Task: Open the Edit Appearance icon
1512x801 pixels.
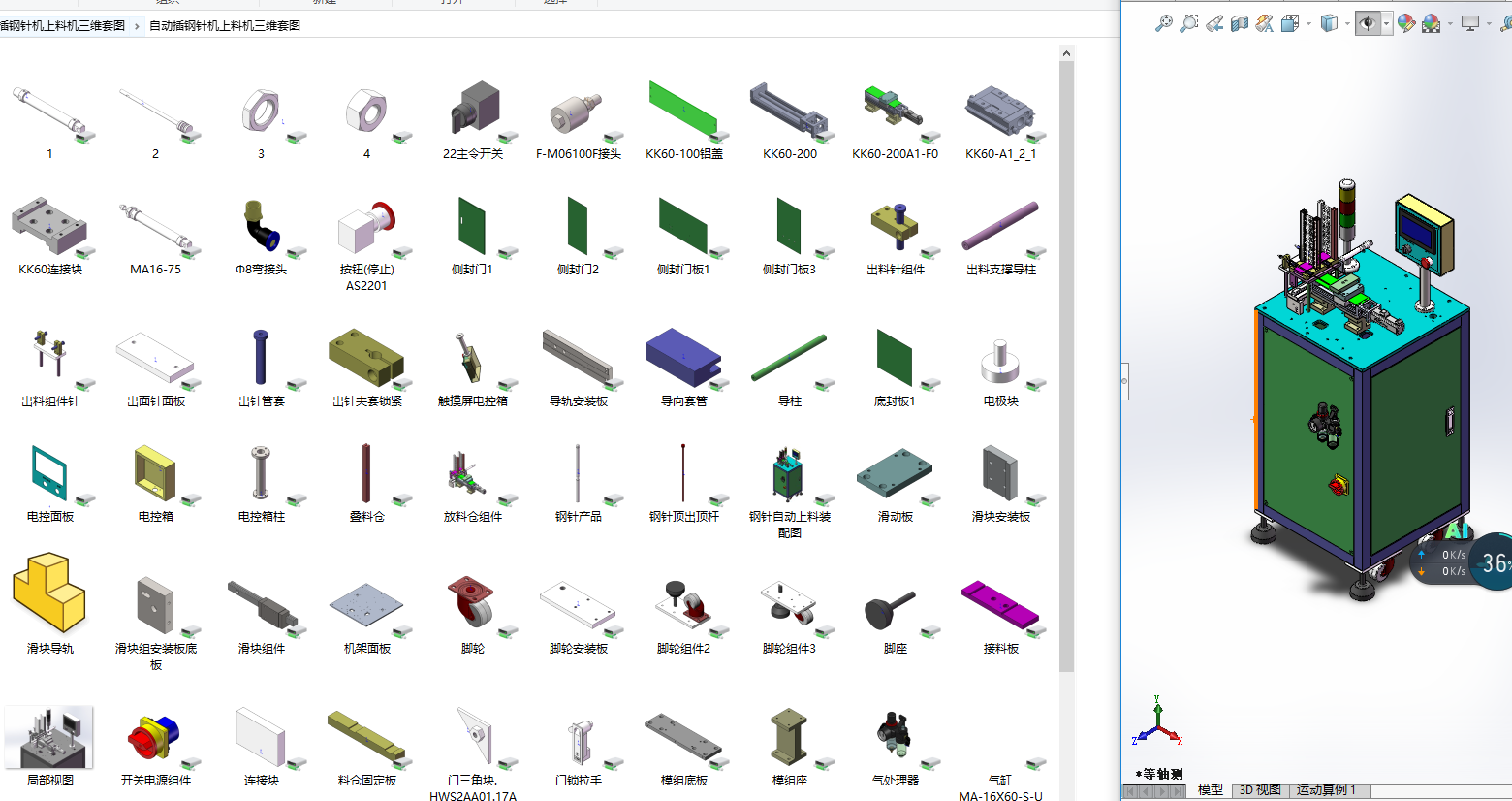Action: coord(1406,23)
